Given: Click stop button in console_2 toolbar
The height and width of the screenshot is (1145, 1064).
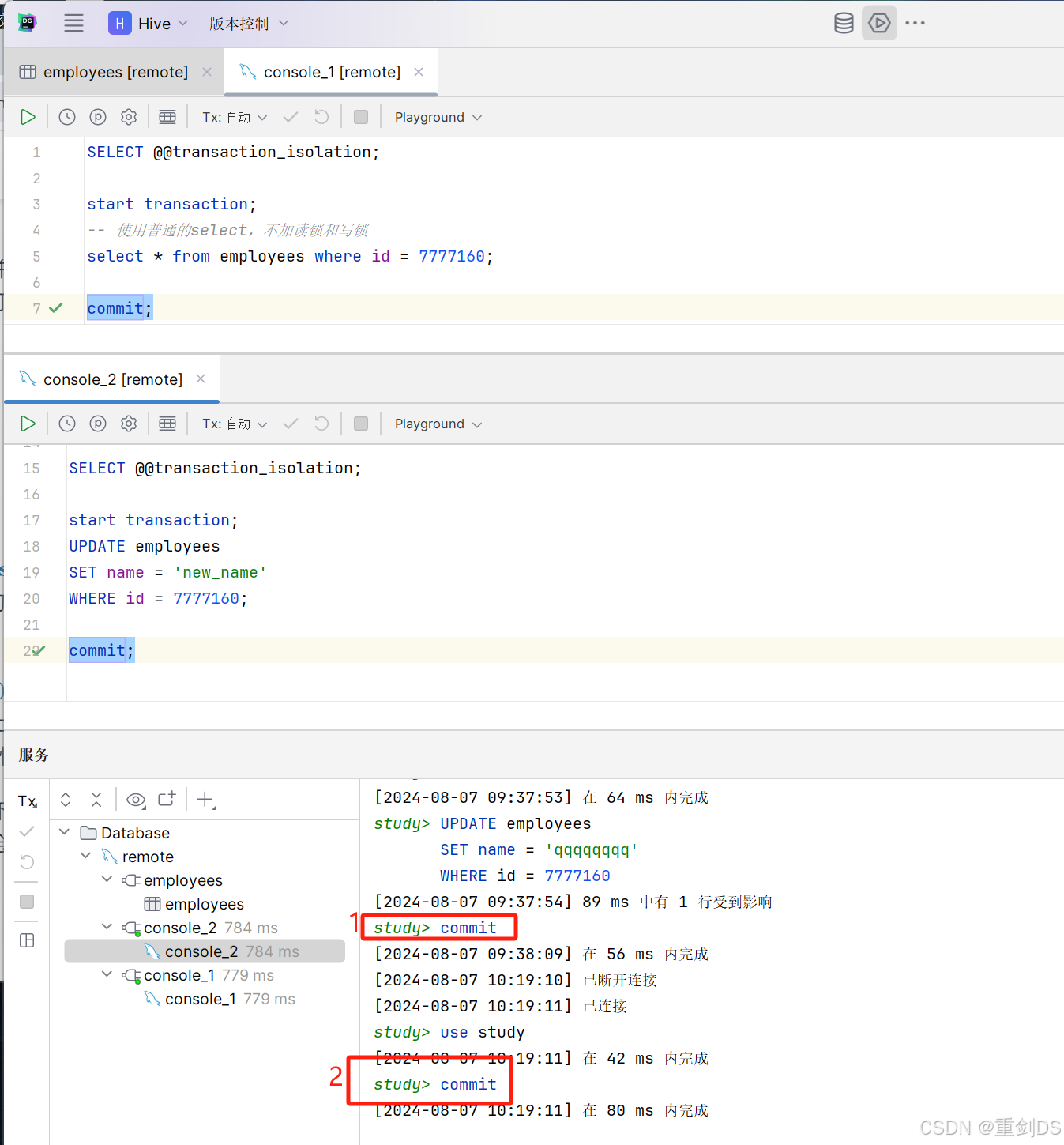Looking at the screenshot, I should click(x=361, y=424).
